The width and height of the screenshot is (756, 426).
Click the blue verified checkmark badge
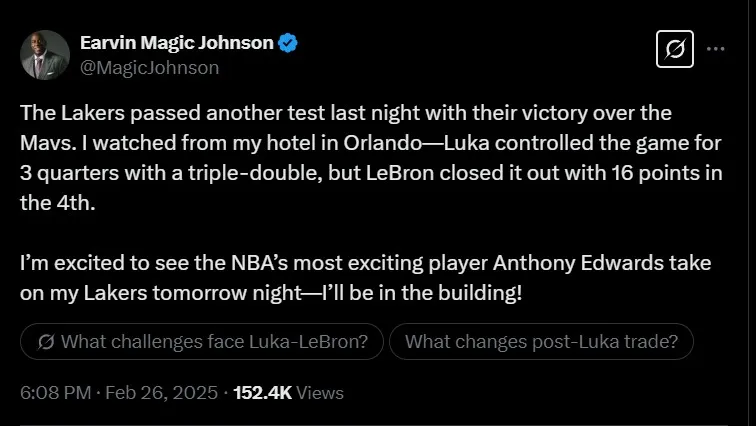pos(289,43)
